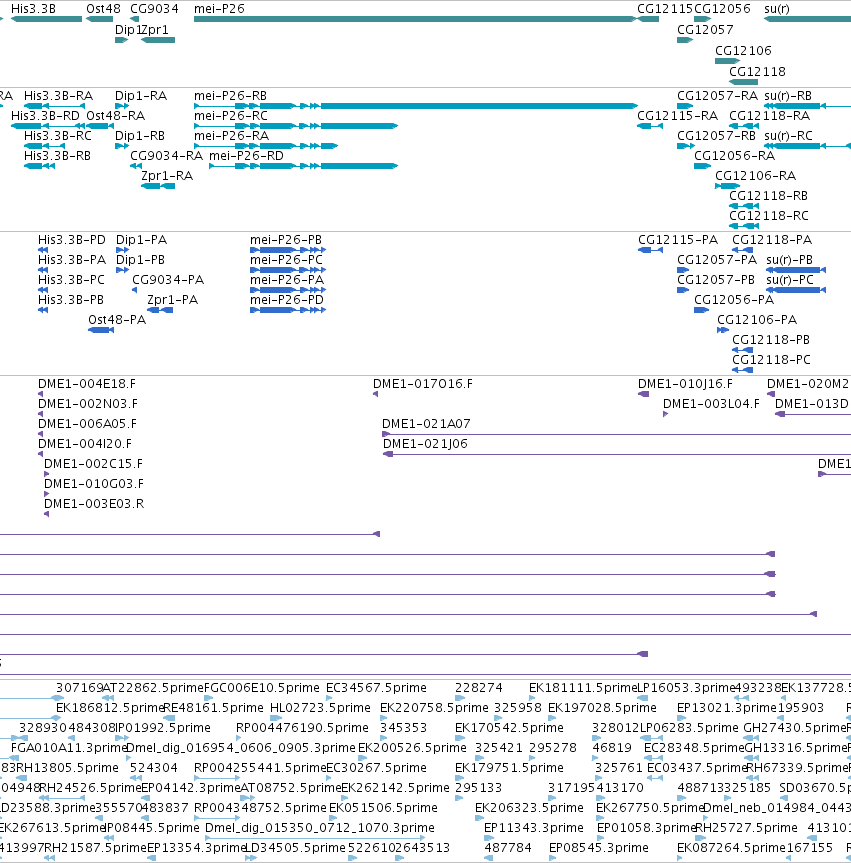This screenshot has height=863, width=851.
Task: Open the His3.3B-PD protein label
Action: pos(72,240)
